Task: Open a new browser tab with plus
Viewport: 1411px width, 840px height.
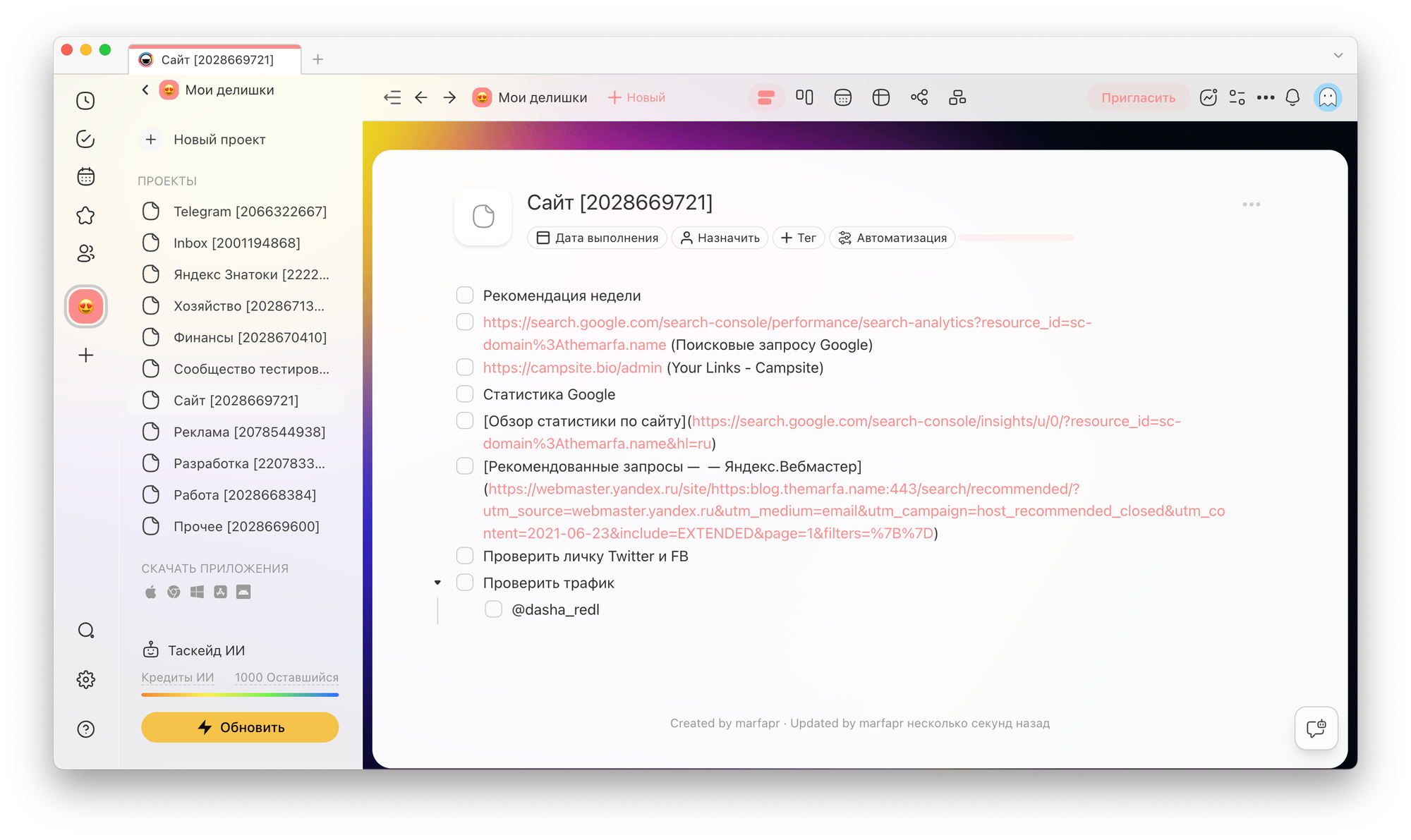Action: click(318, 59)
